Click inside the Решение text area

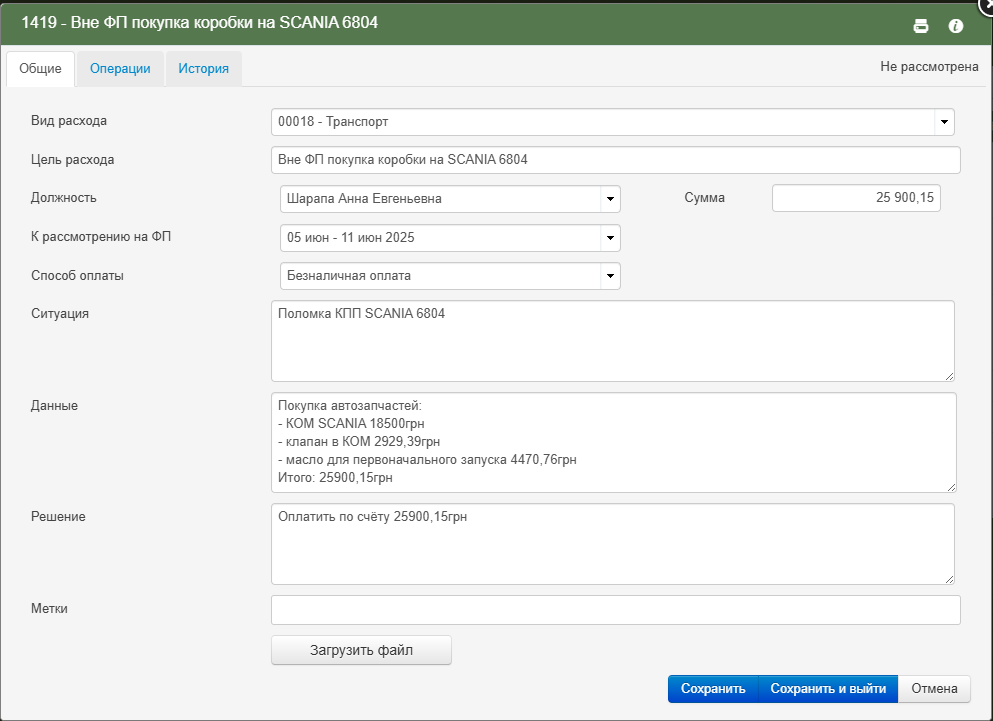(613, 544)
